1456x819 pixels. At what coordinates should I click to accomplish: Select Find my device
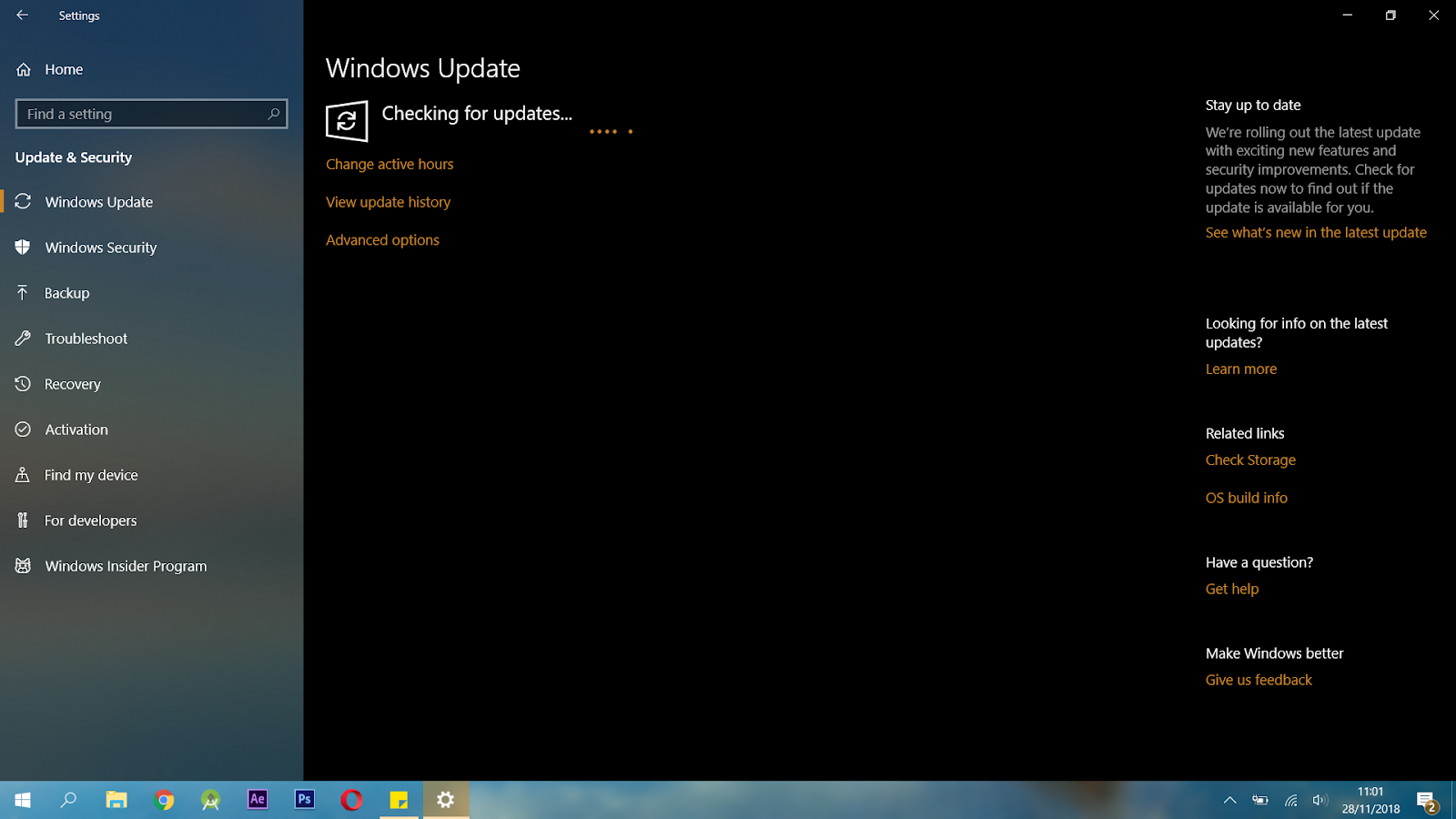pos(90,474)
